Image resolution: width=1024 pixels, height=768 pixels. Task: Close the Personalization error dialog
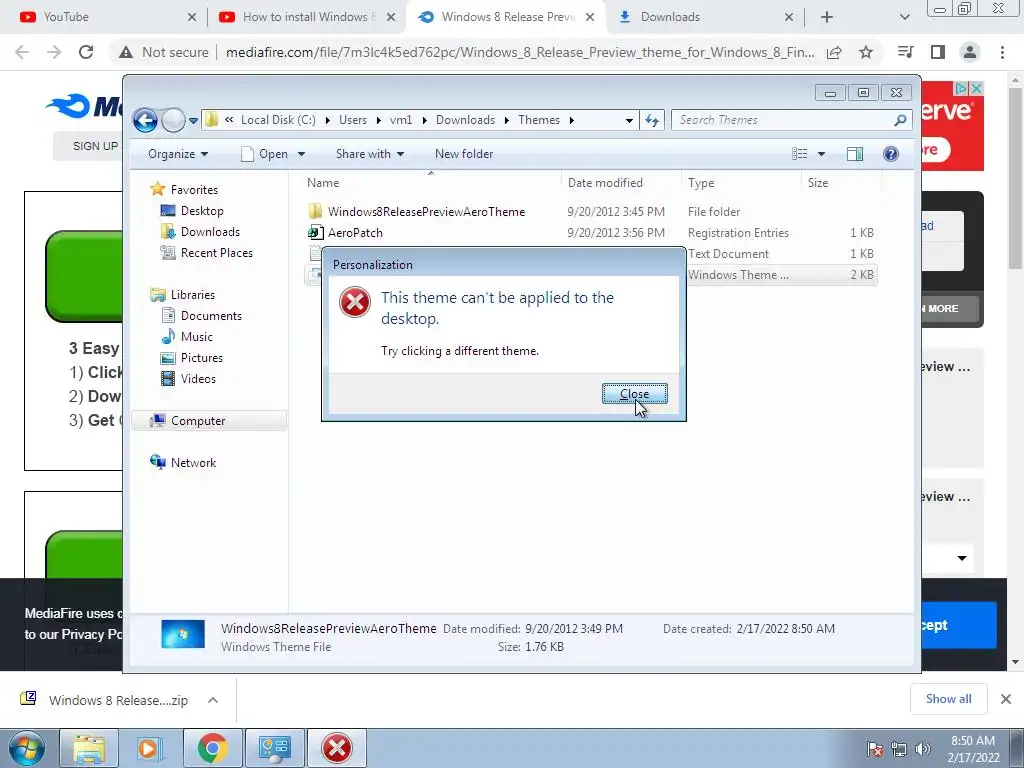(x=634, y=394)
